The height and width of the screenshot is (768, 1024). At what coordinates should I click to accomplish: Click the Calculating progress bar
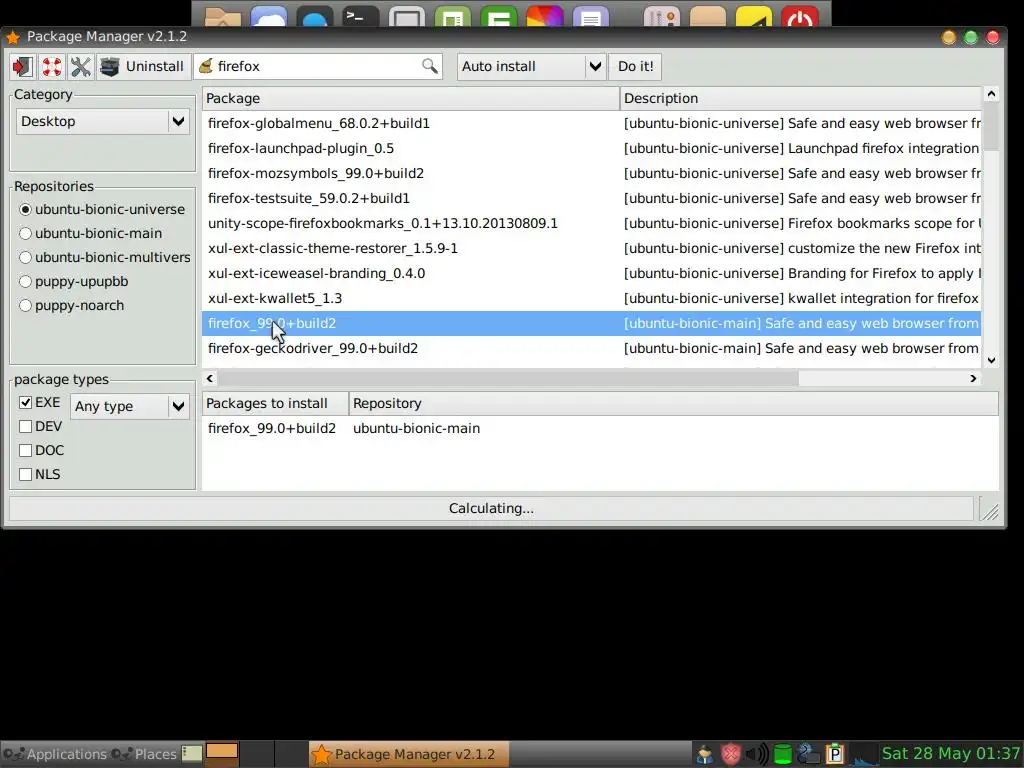coord(491,509)
